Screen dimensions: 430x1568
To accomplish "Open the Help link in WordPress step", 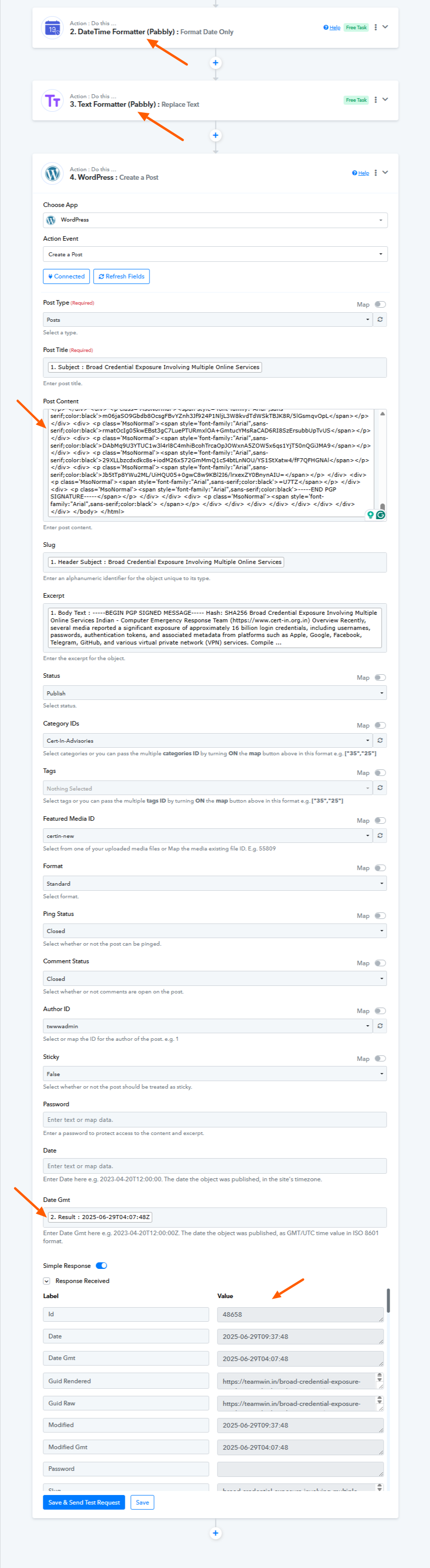I will pyautogui.click(x=361, y=174).
